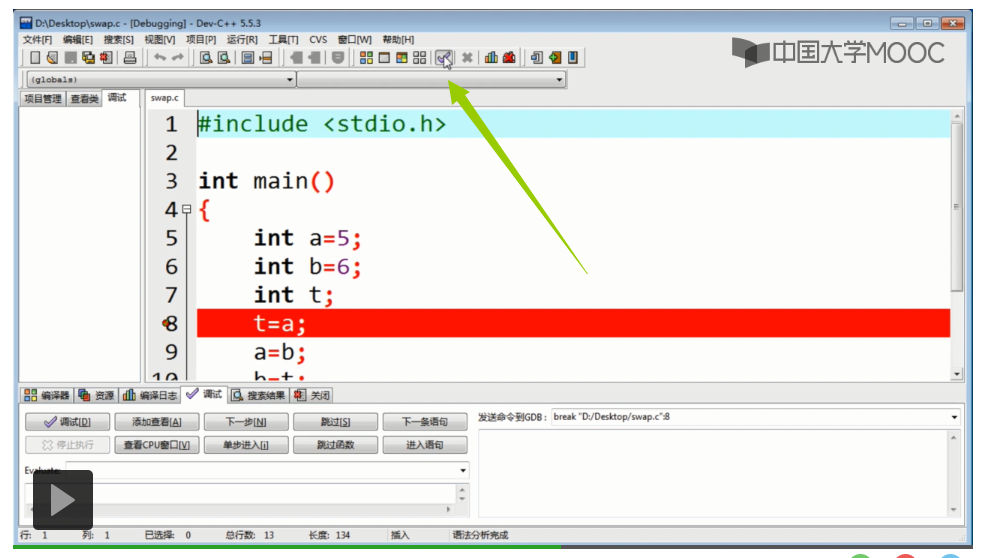This screenshot has width=981, height=558.
Task: Click the Replace icon next to Find
Action: click(223, 58)
